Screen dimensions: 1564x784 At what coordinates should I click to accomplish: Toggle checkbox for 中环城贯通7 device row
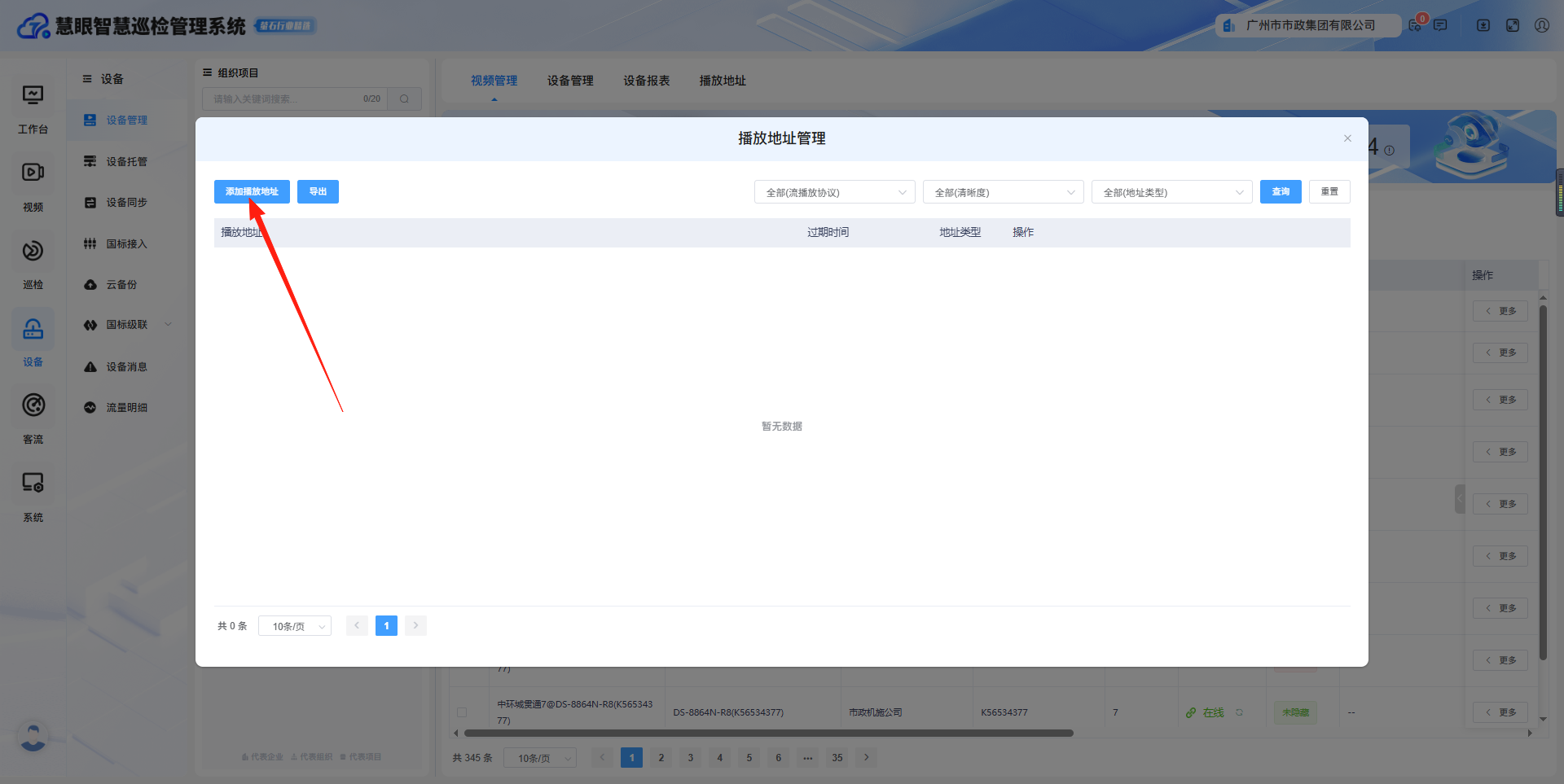pyautogui.click(x=462, y=712)
